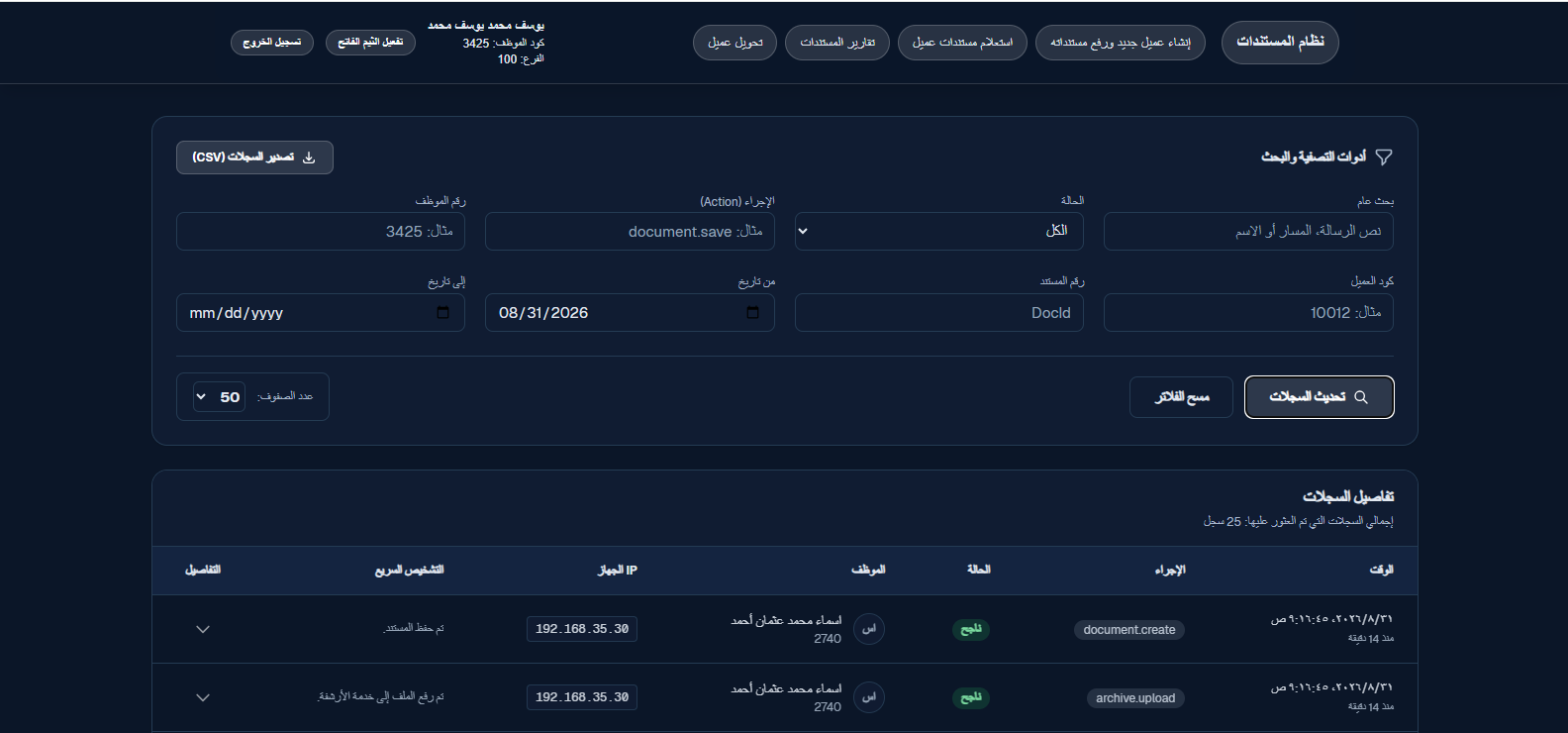Toggle the light theme with تفعيل الثيم الفاتح

click(370, 43)
